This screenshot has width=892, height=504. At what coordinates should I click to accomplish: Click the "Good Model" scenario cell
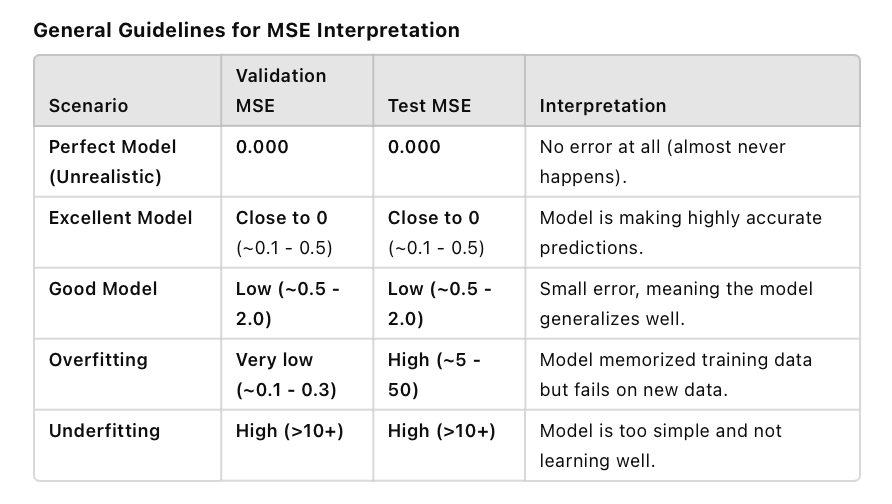(103, 289)
